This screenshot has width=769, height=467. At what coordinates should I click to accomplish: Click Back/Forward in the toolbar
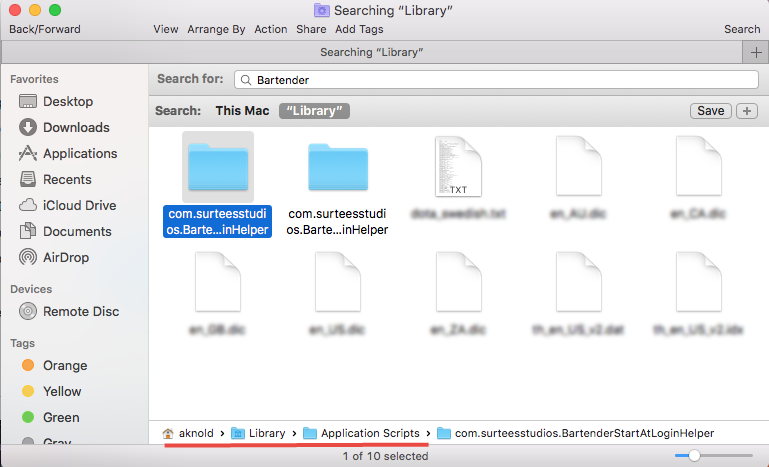(45, 29)
